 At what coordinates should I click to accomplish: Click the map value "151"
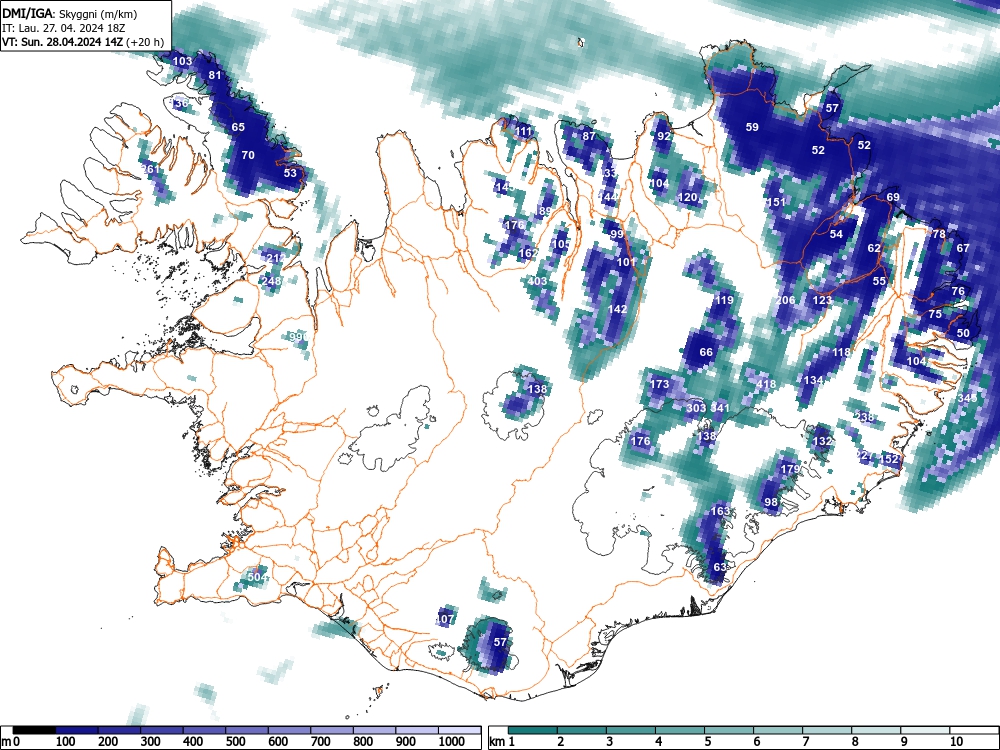776,202
